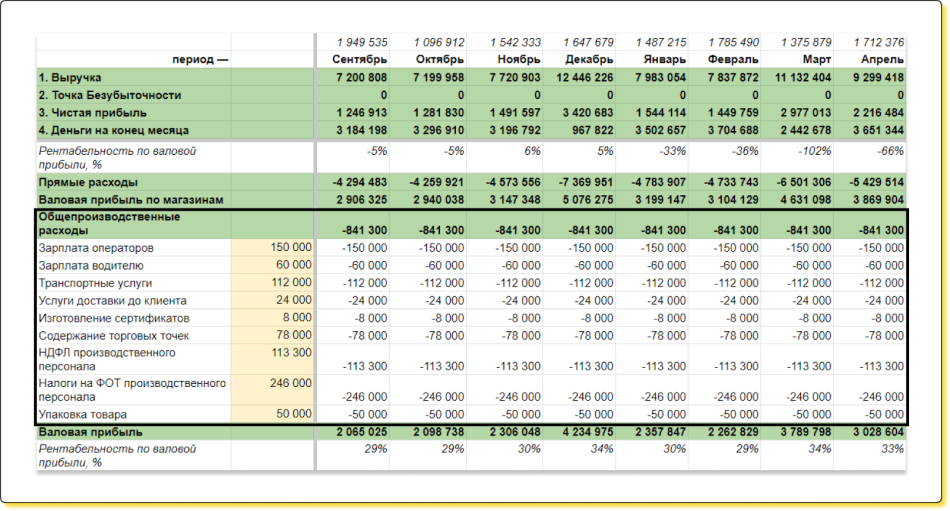Select the Февраль column header

(x=733, y=59)
